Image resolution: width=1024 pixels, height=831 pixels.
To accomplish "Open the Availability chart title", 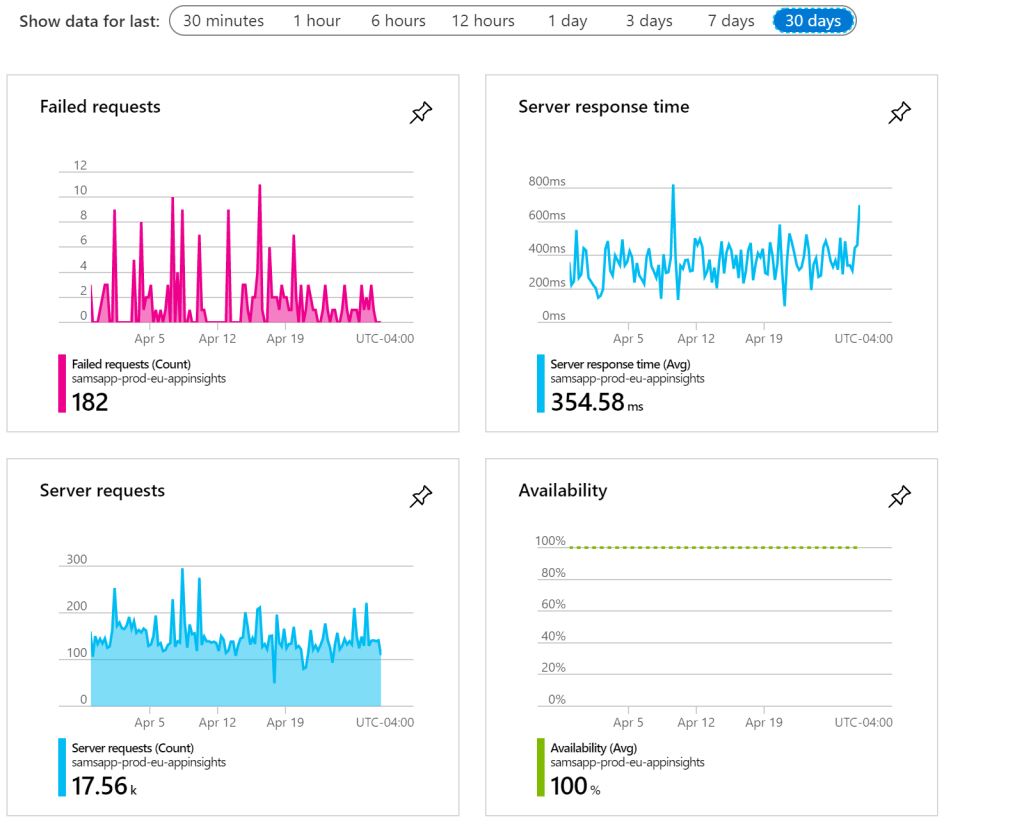I will (562, 491).
